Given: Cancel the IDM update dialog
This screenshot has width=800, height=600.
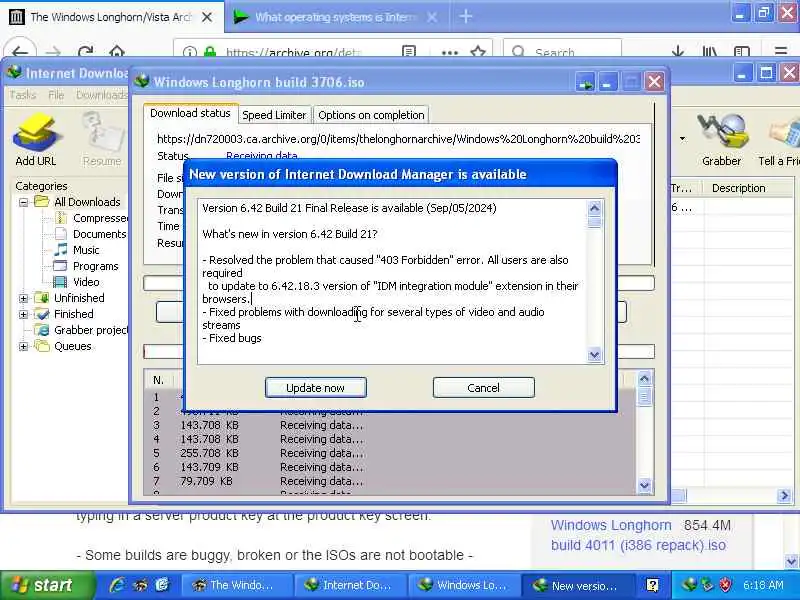Looking at the screenshot, I should [483, 388].
